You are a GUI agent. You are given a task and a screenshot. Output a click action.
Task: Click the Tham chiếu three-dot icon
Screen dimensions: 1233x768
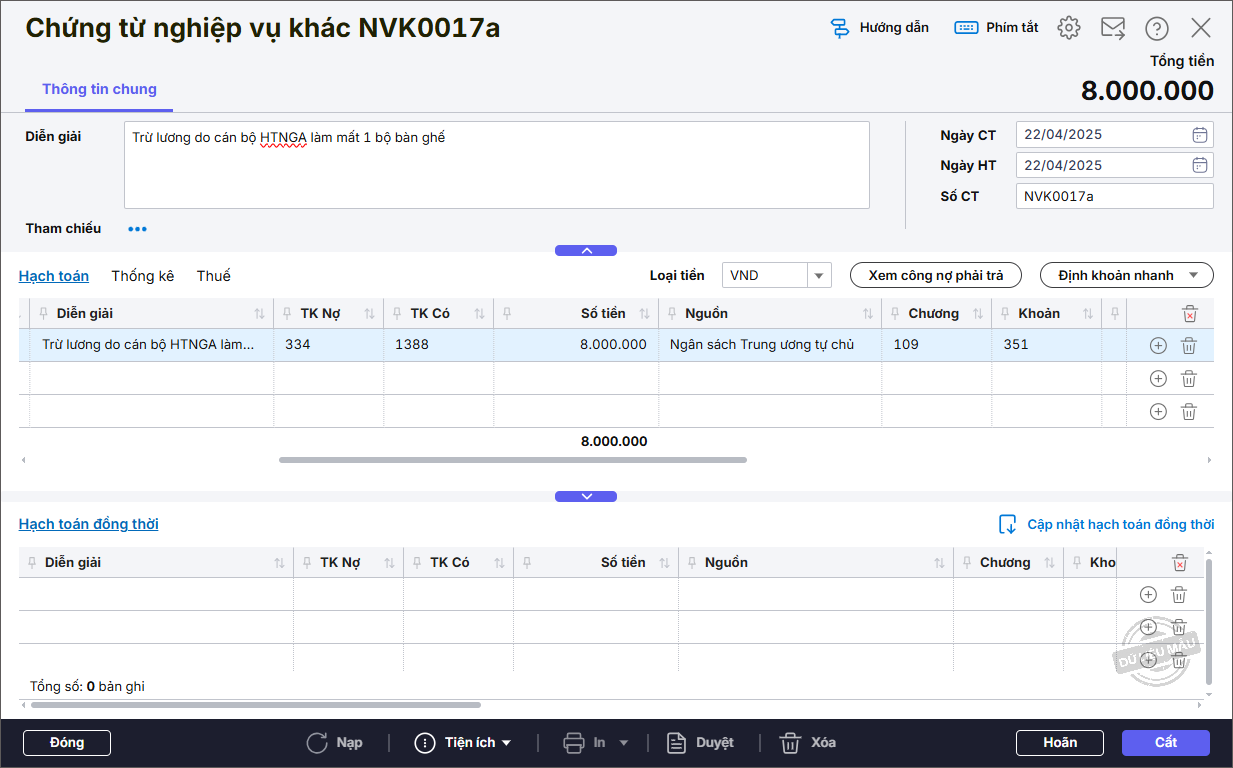coord(137,229)
